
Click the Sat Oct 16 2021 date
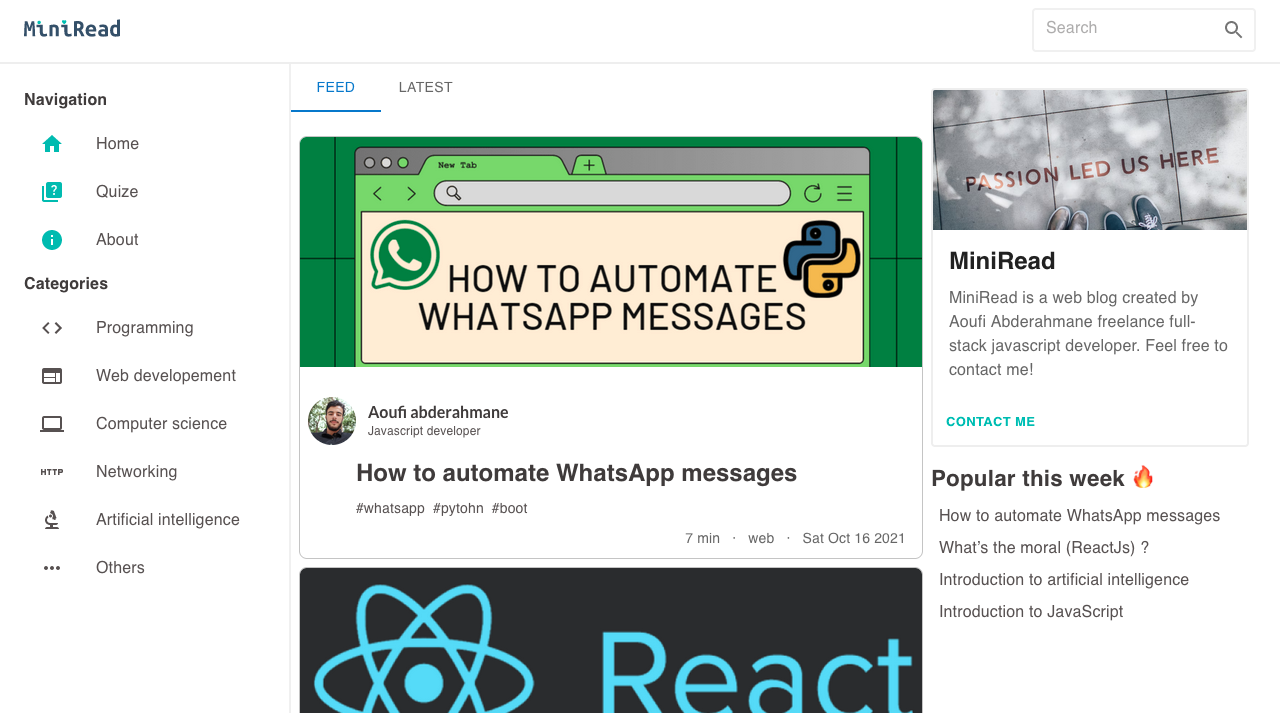coord(854,538)
